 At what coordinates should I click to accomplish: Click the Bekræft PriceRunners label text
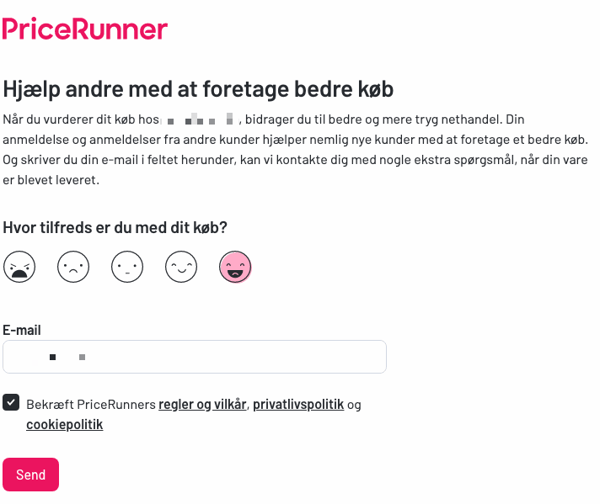click(91, 405)
